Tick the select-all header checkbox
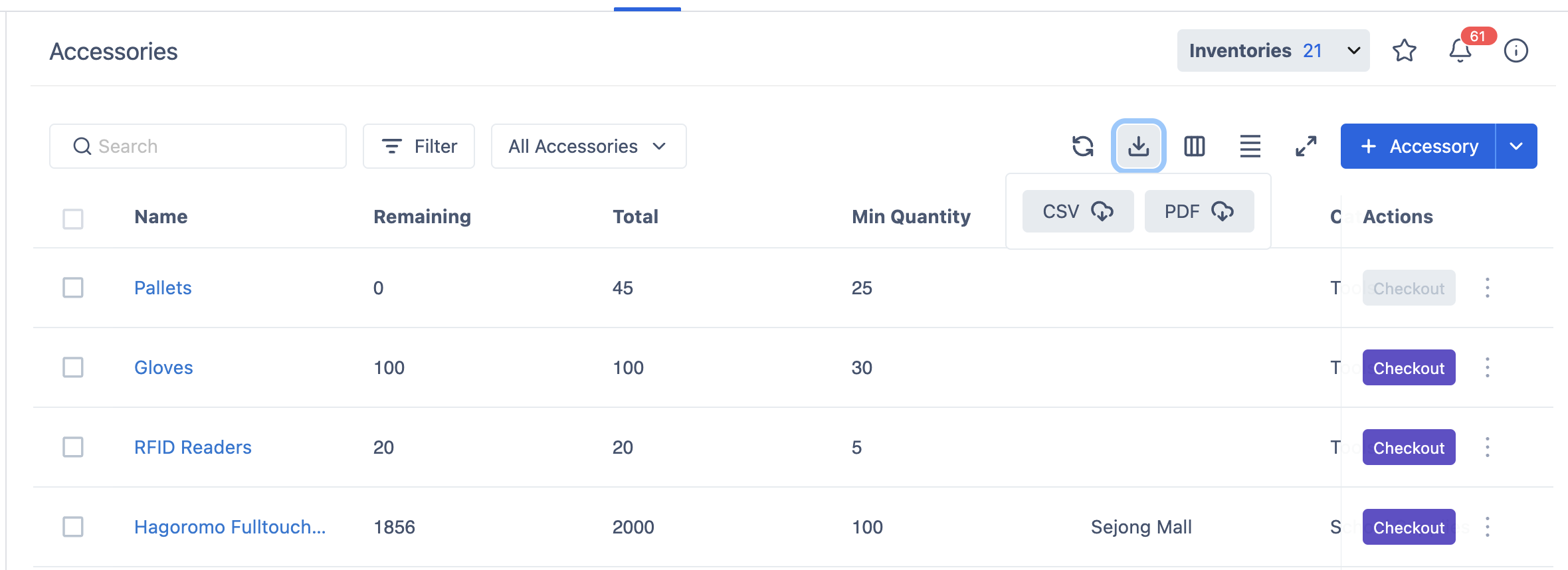This screenshot has width=1568, height=570. pos(73,219)
